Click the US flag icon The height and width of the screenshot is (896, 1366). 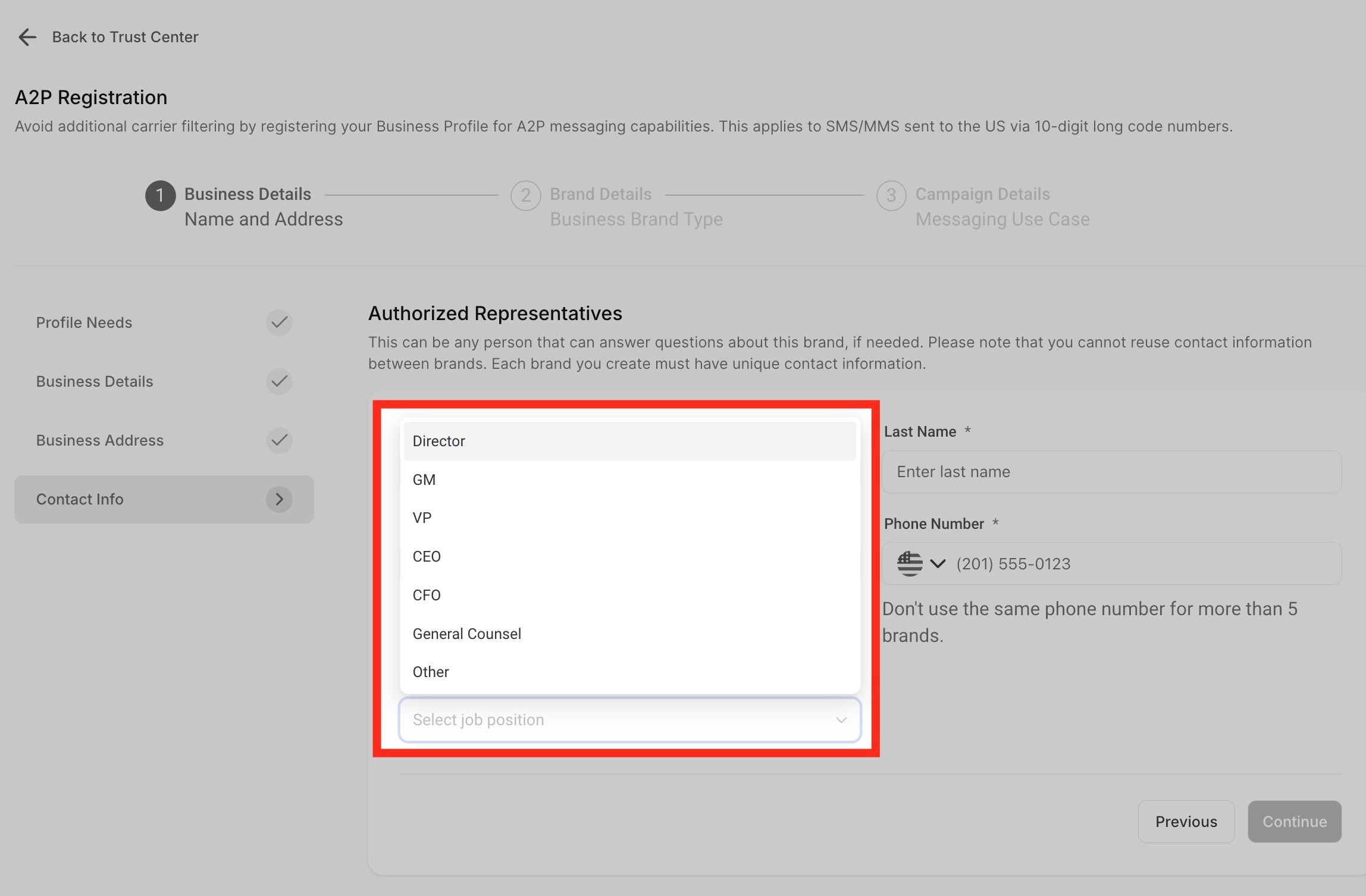[x=910, y=563]
